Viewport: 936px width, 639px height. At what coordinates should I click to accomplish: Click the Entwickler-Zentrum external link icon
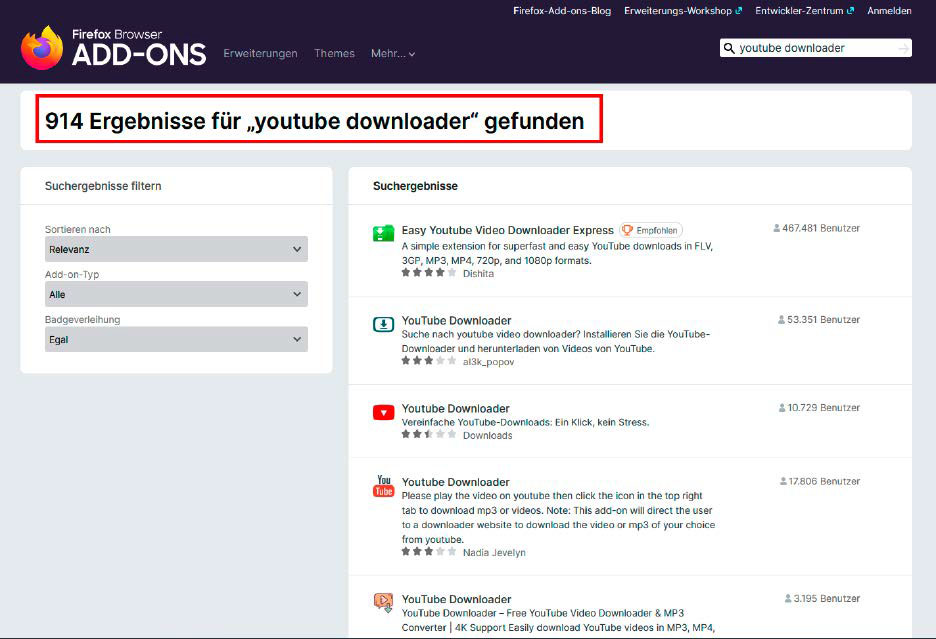click(850, 11)
